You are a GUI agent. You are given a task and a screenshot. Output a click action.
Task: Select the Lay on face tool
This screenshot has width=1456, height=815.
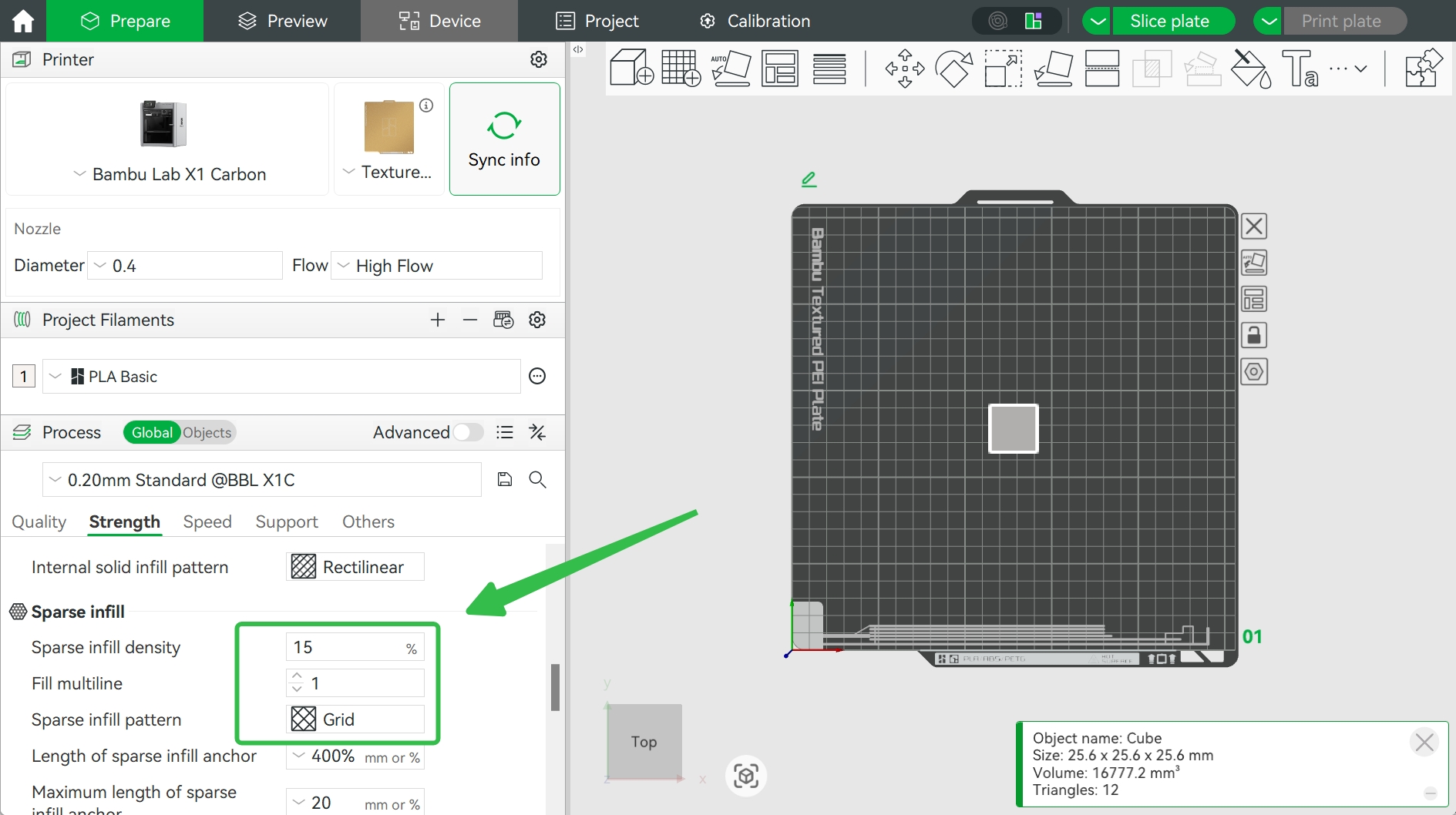pyautogui.click(x=1053, y=69)
